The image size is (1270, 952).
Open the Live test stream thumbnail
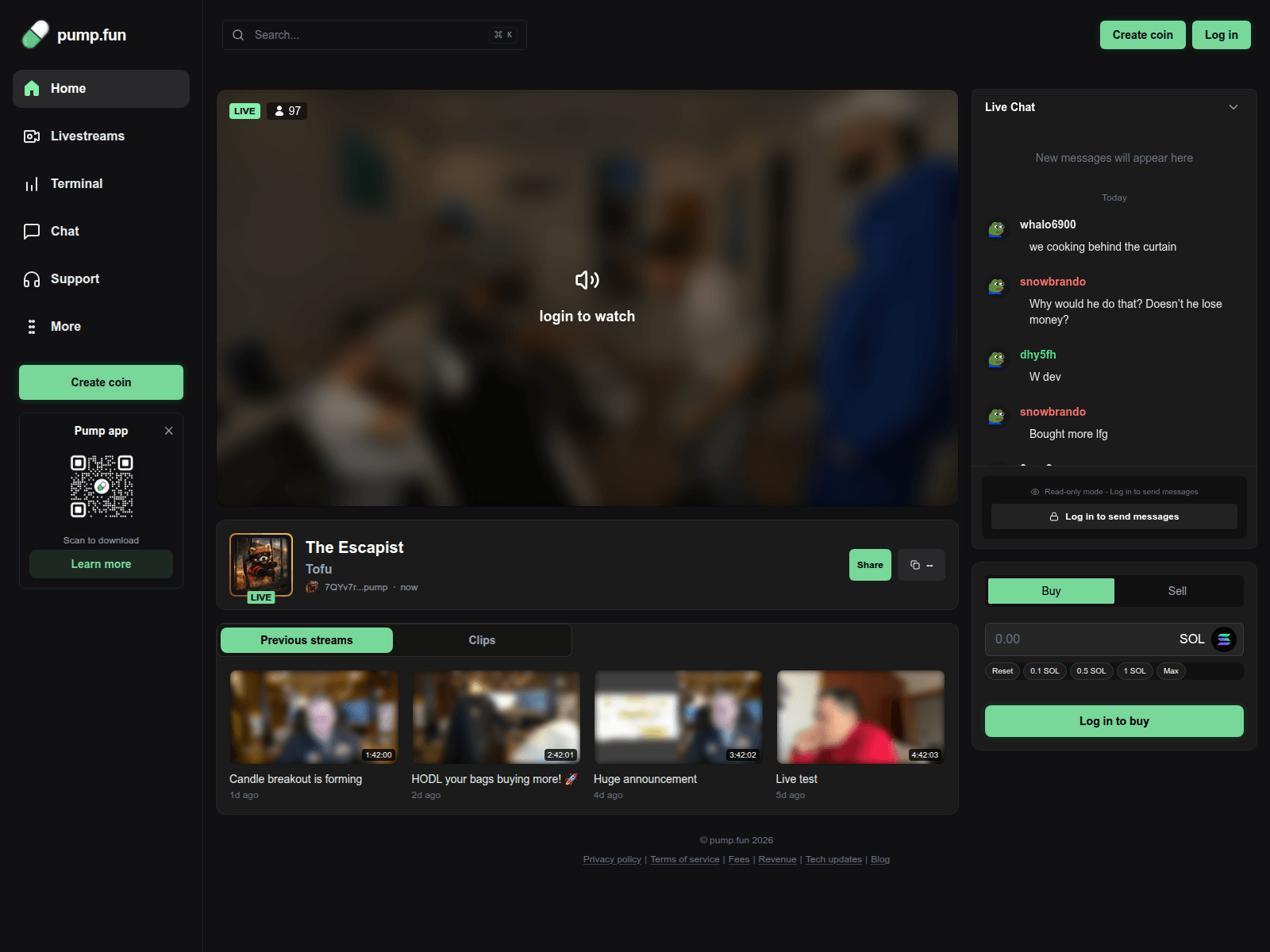click(860, 716)
